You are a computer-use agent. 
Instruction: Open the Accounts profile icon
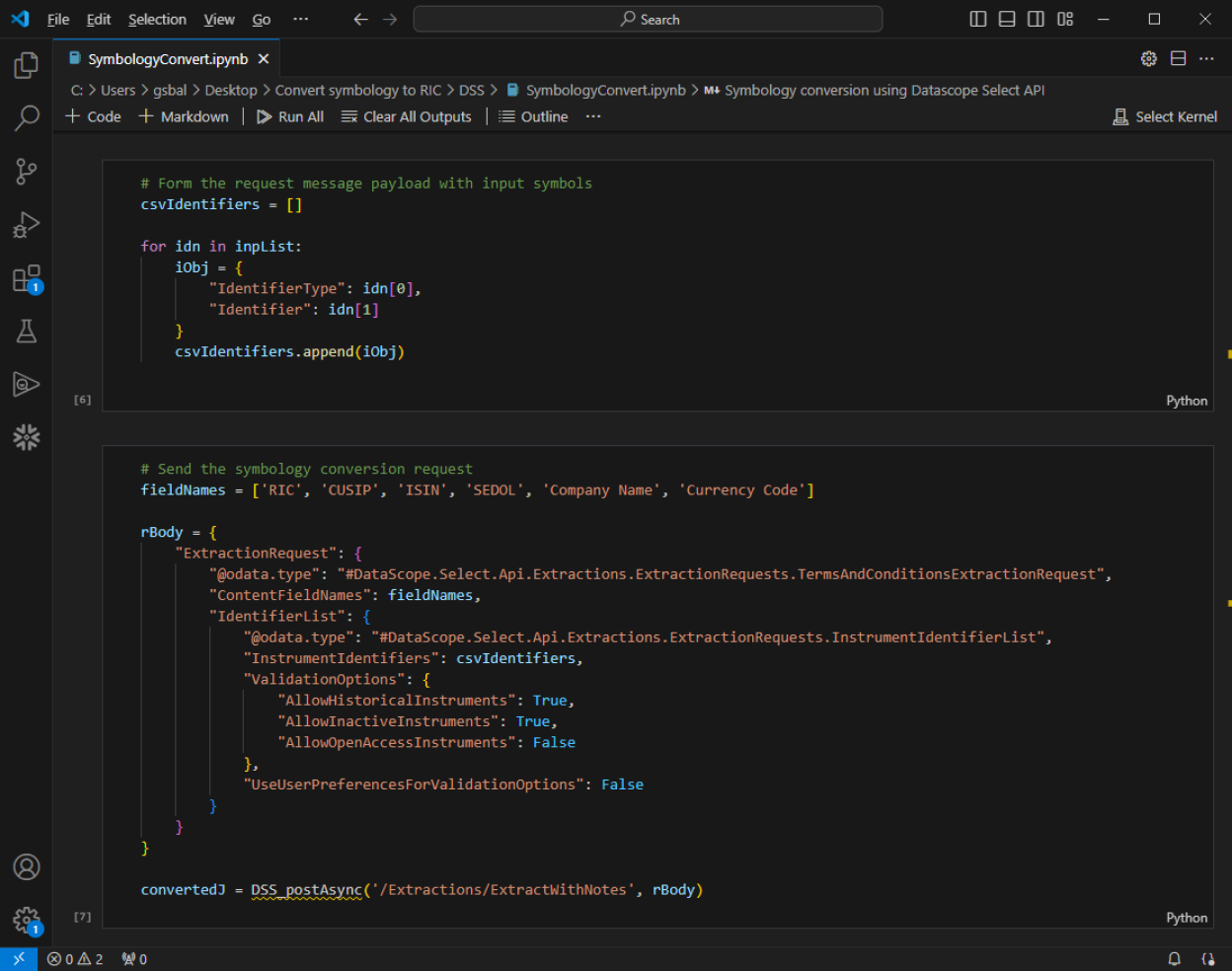27,866
